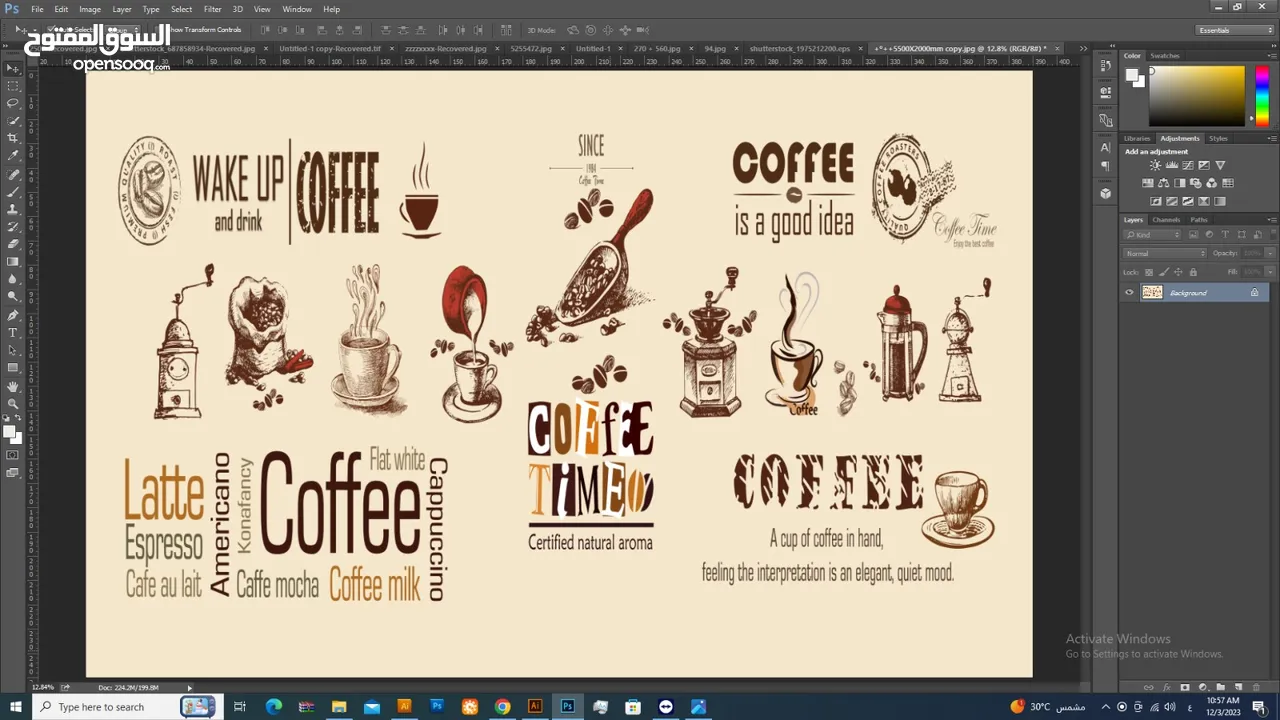Select the Eraser tool
This screenshot has height=720, width=1280.
(x=13, y=244)
